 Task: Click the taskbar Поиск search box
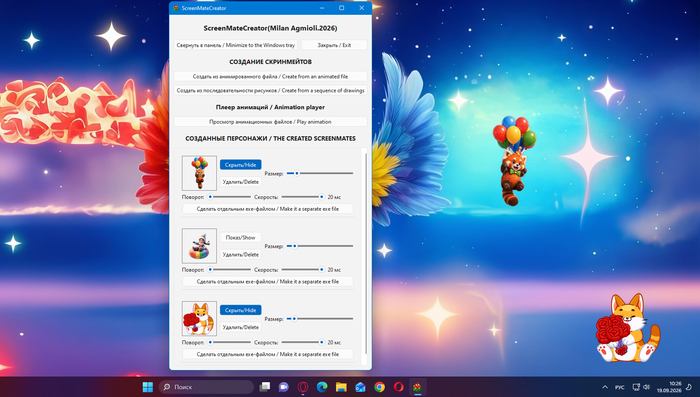(207, 387)
